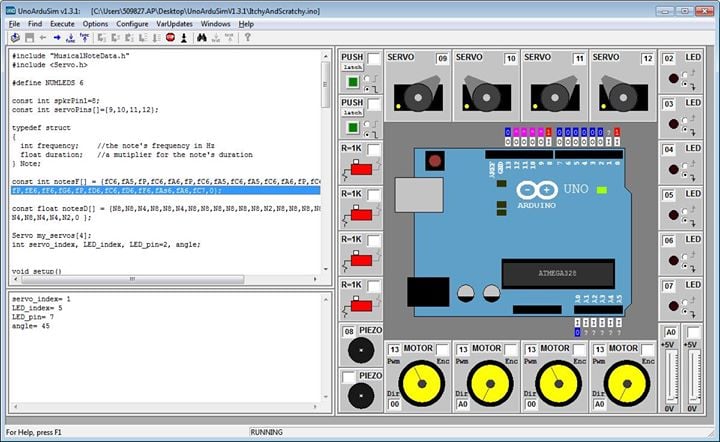Viewport: 720px width, 442px height.
Task: Click the servo graphic on pin 11
Action: coord(555,95)
